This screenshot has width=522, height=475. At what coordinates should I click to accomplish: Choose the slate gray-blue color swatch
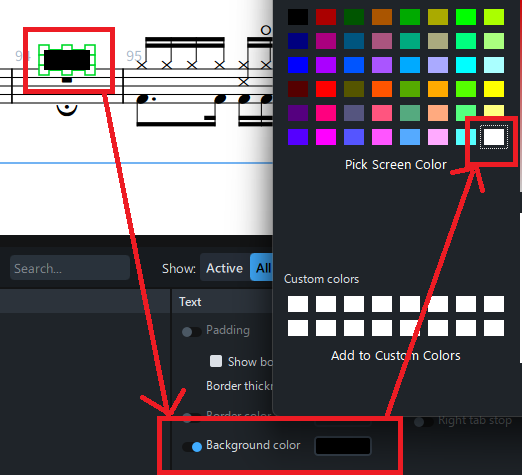coord(354,113)
